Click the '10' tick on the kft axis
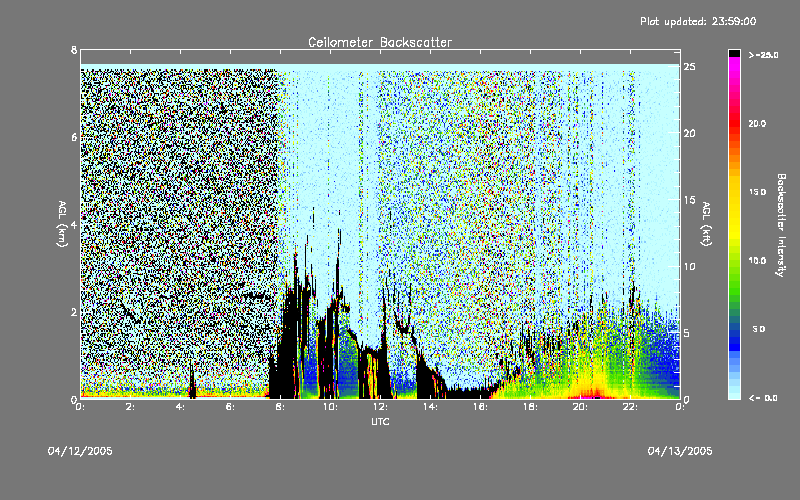 click(689, 266)
